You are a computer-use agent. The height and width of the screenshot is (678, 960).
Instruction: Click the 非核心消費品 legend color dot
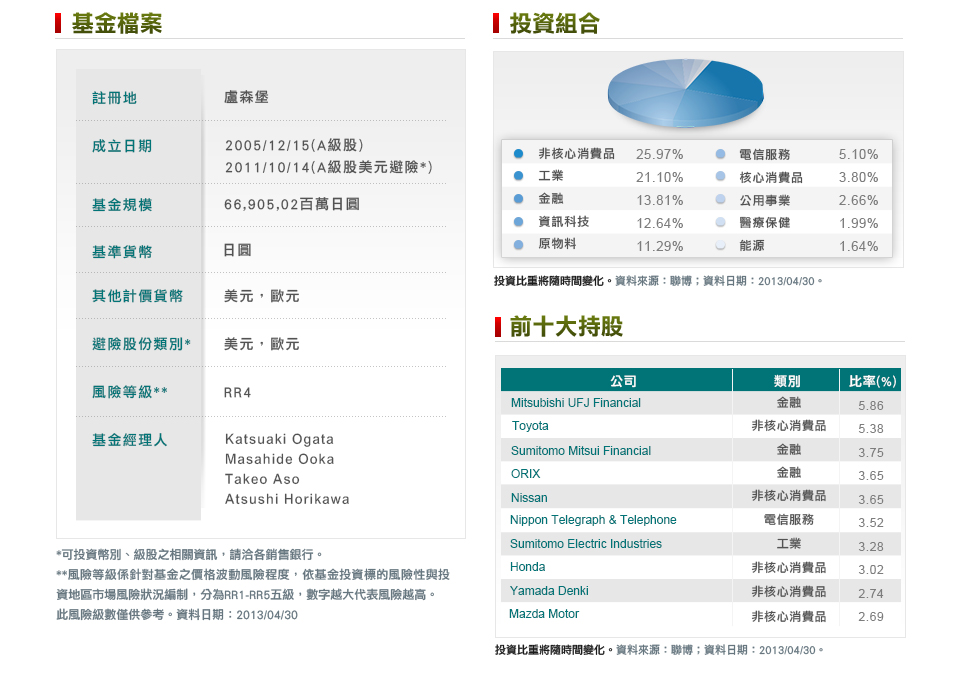coord(518,154)
